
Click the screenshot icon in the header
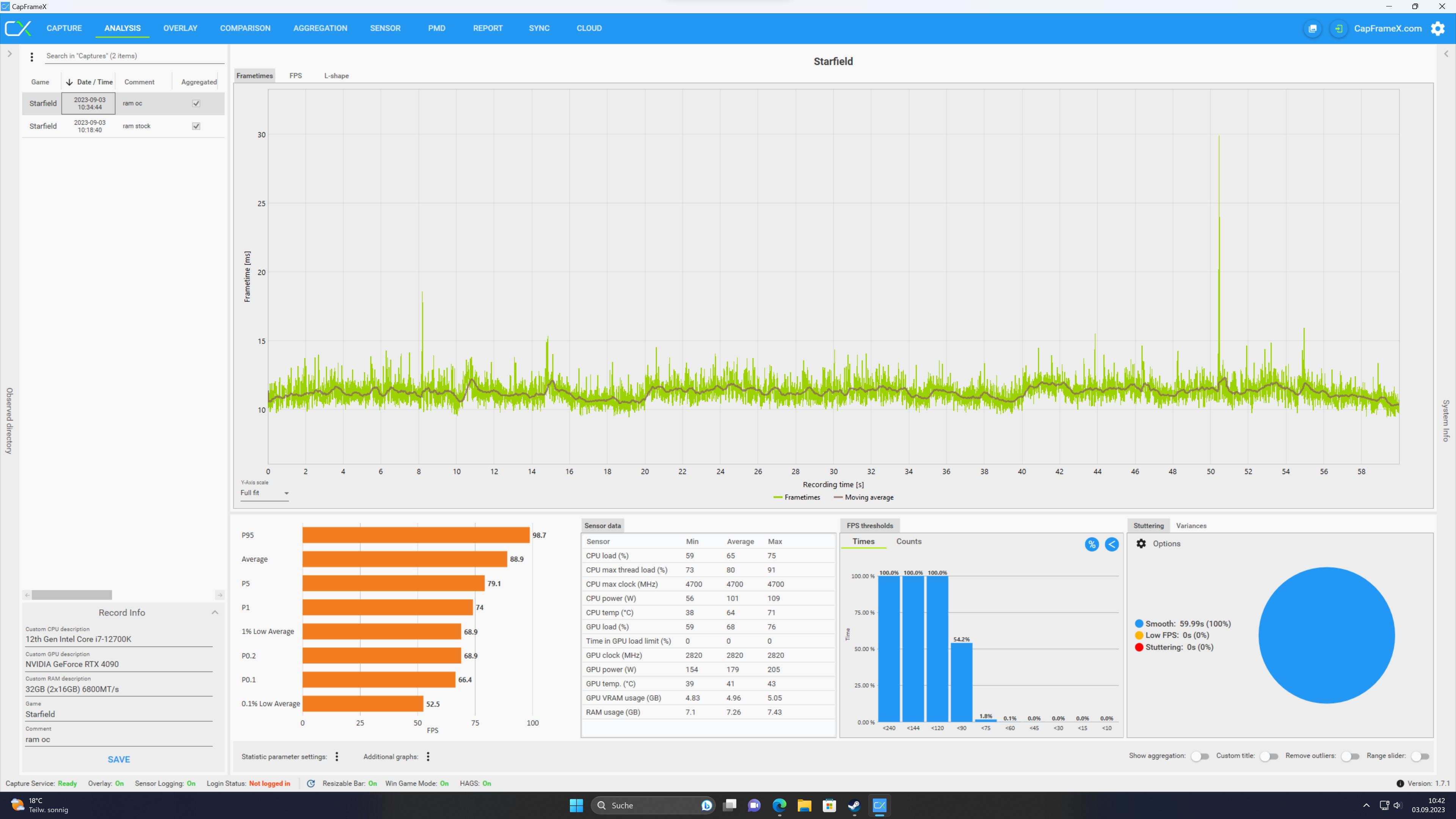click(x=1312, y=28)
